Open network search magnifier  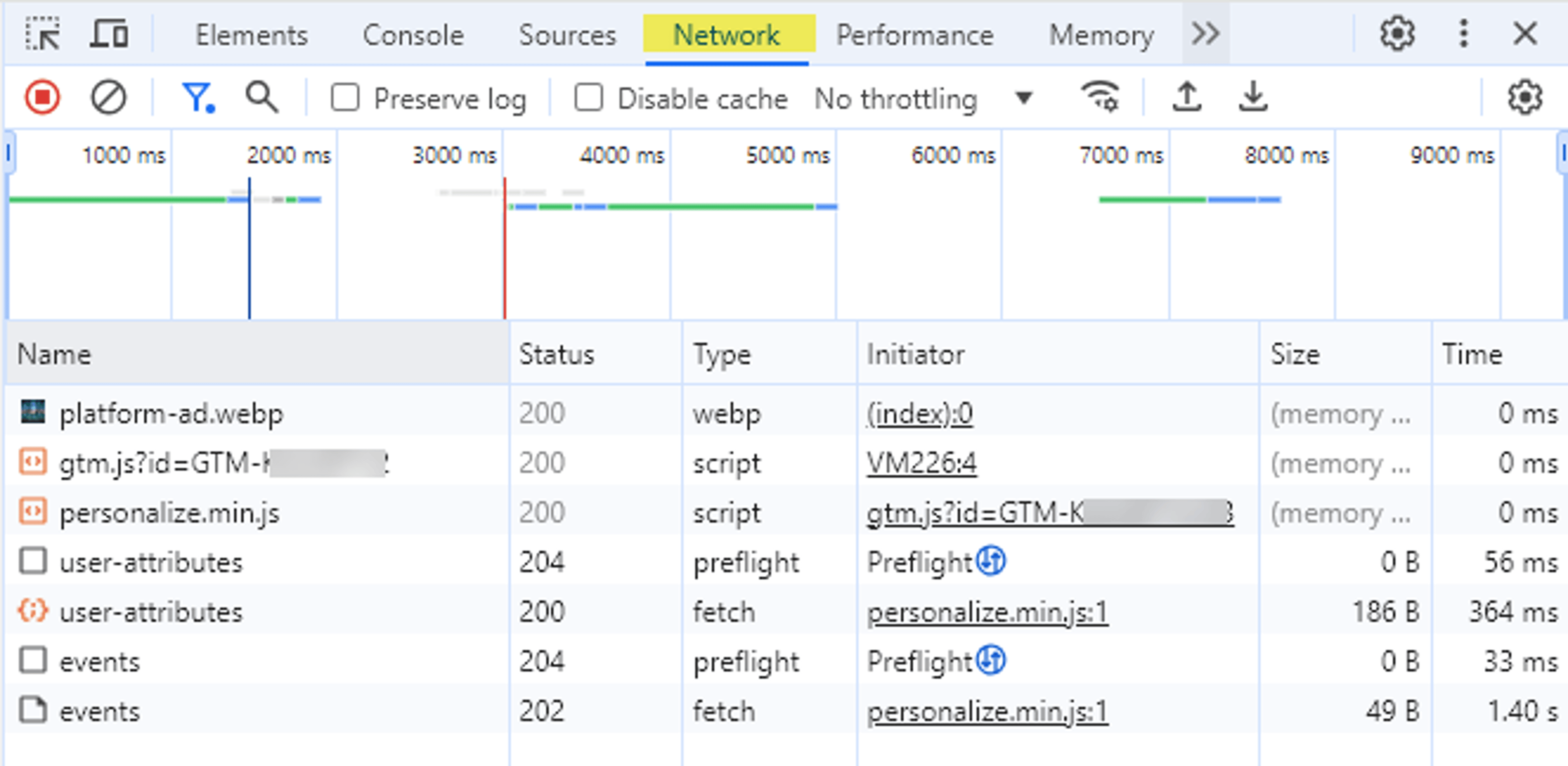(262, 97)
